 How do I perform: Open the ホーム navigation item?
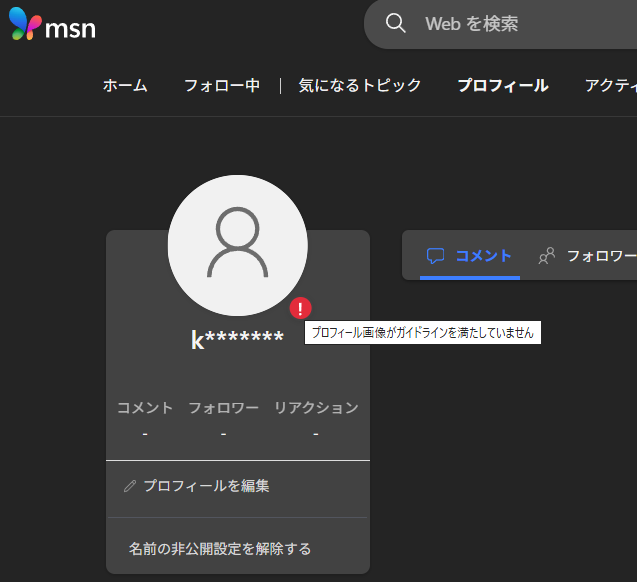pos(125,86)
